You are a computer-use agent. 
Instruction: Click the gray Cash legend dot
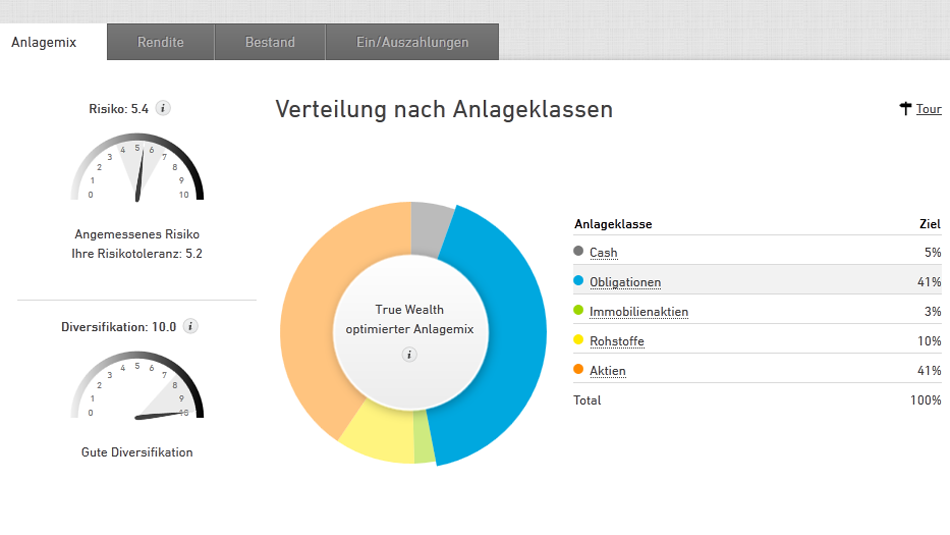coord(578,251)
